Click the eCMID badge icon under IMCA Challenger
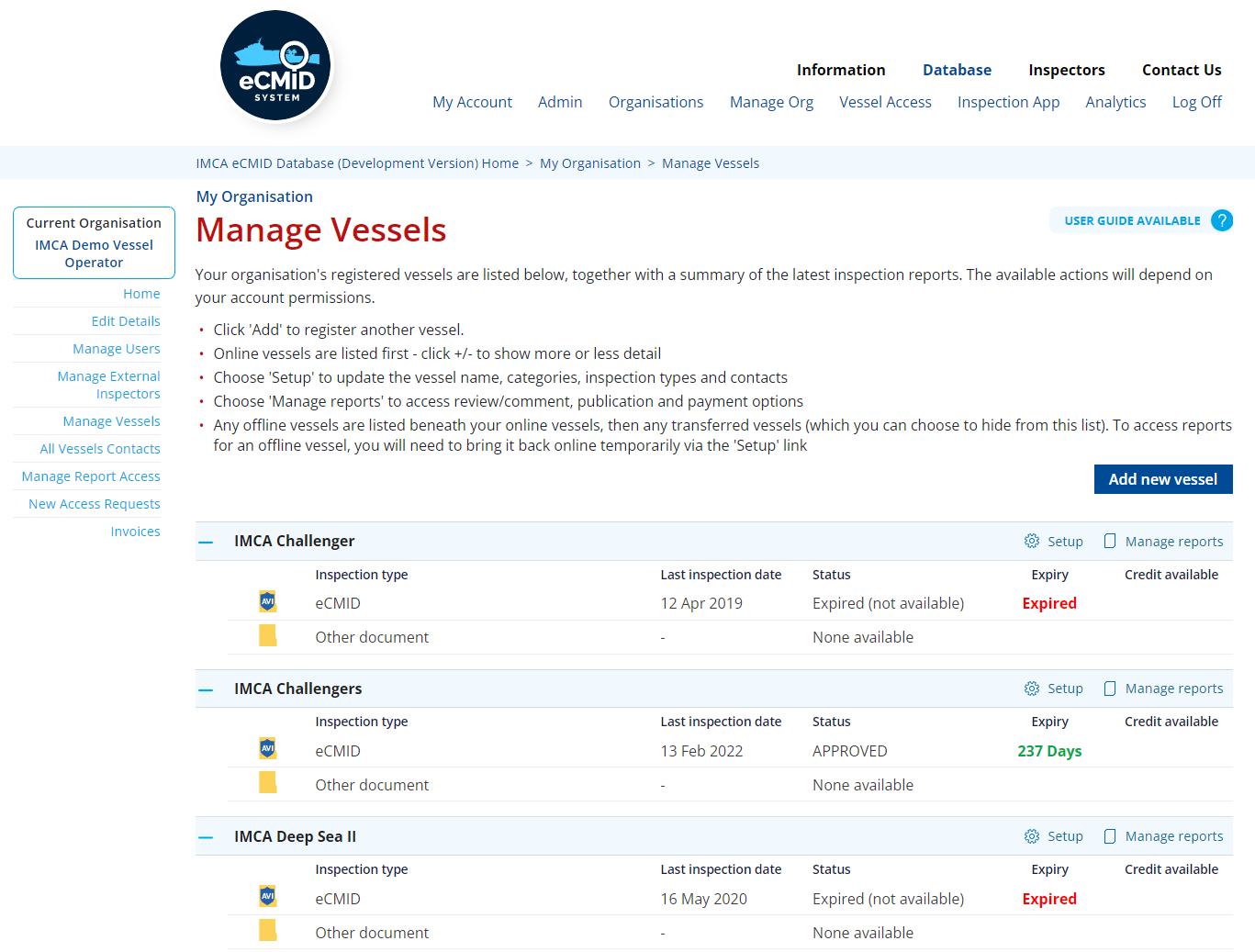The width and height of the screenshot is (1255, 952). click(x=267, y=601)
